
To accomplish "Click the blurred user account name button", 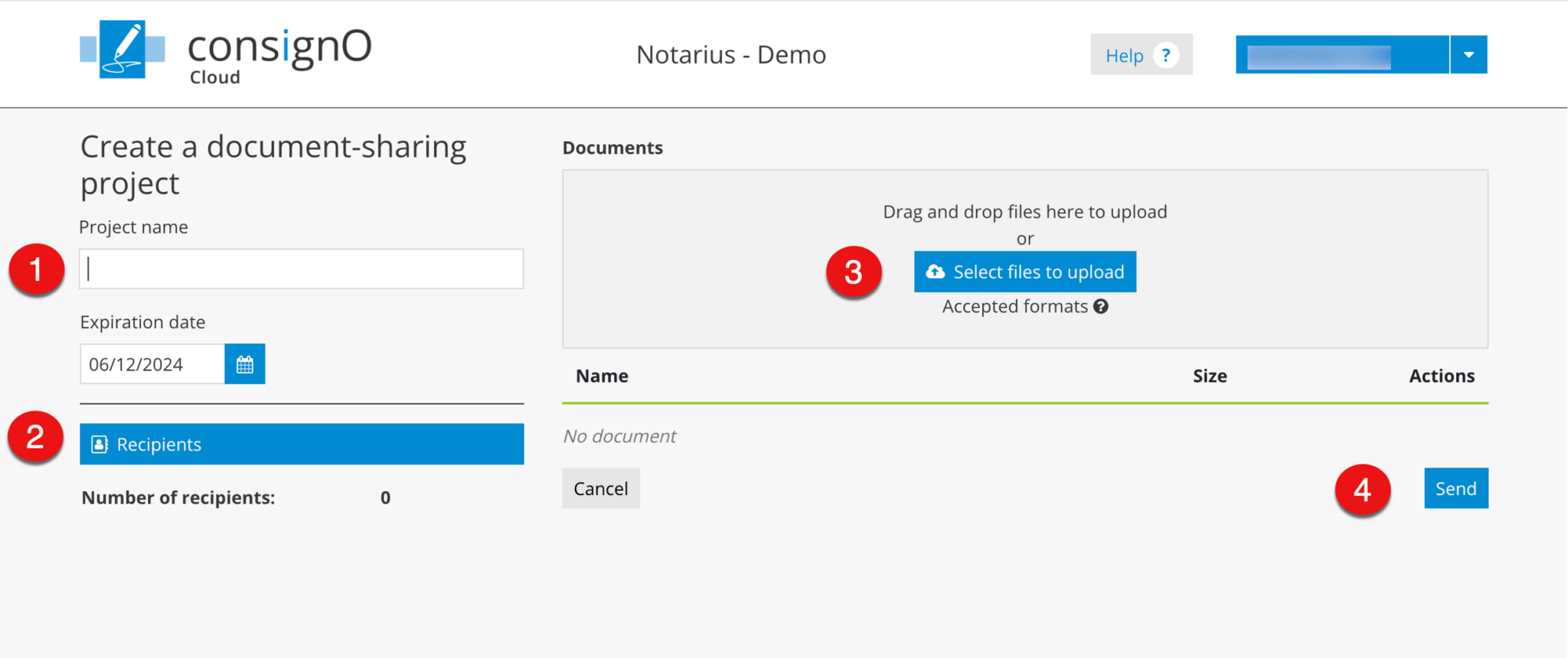I will click(x=1342, y=54).
